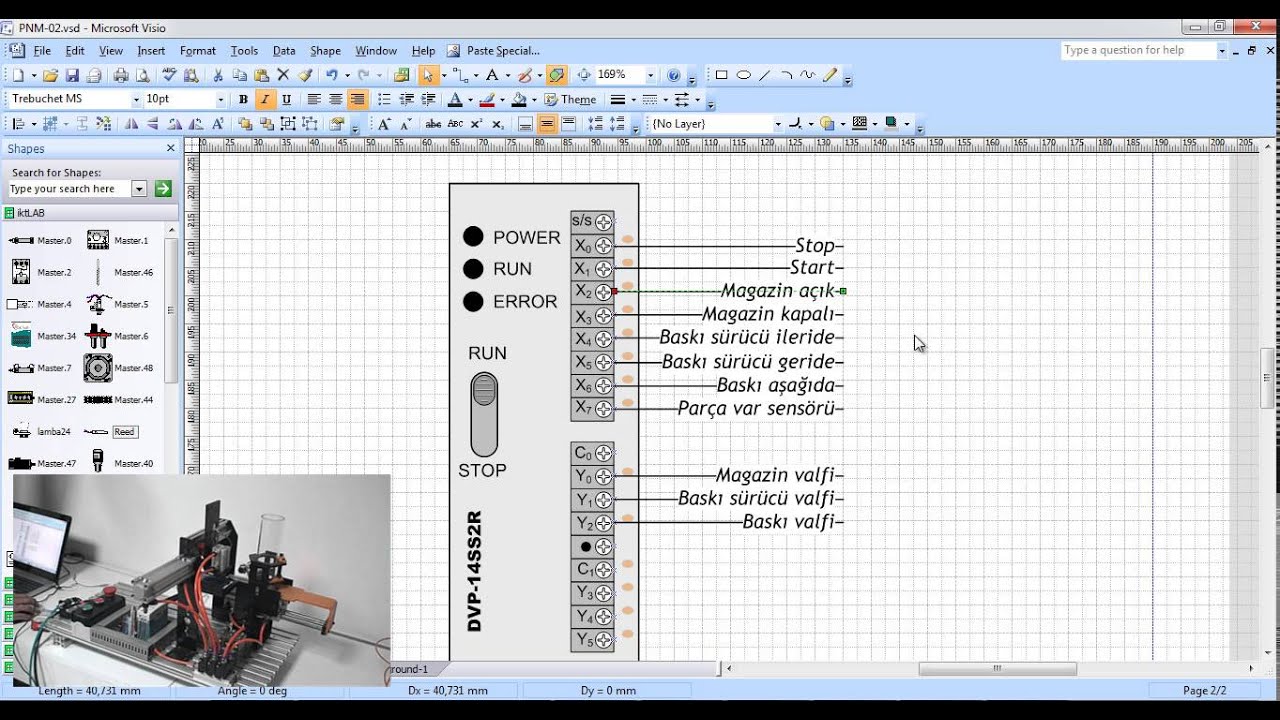Select the Line drawing tool
The width and height of the screenshot is (1280, 720).
765,75
